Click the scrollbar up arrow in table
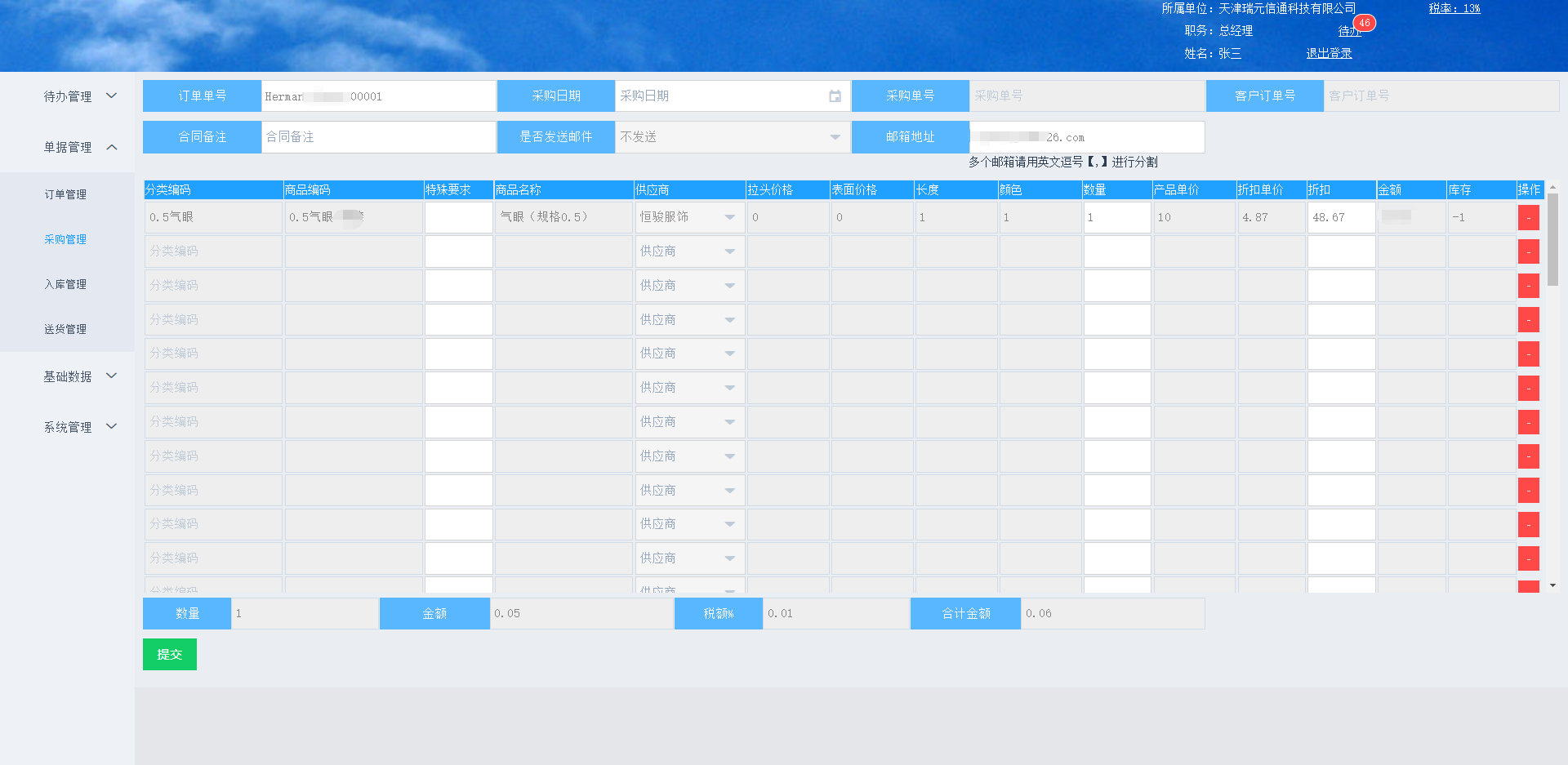 point(1552,188)
